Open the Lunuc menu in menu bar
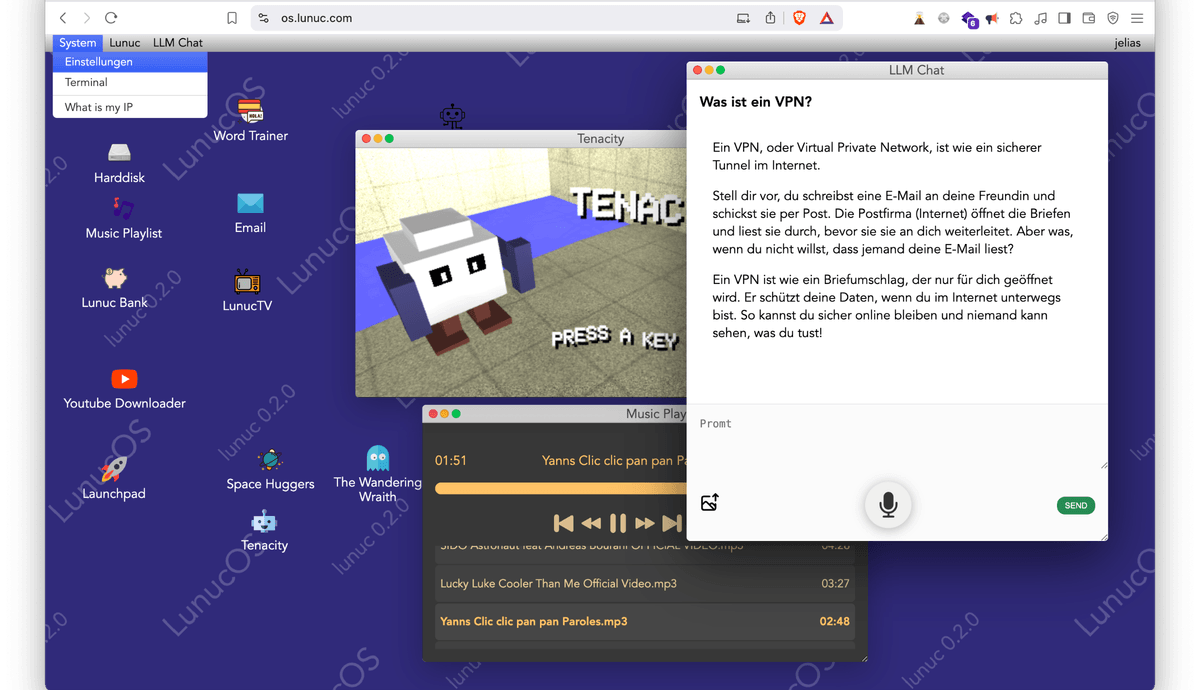Screen dimensions: 1200x690 (x=125, y=43)
